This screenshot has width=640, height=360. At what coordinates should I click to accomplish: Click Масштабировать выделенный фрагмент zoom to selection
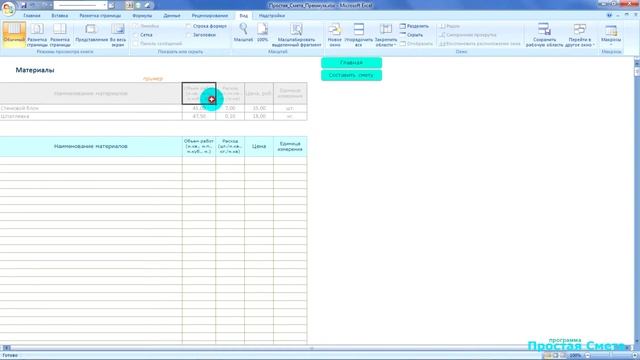296,34
